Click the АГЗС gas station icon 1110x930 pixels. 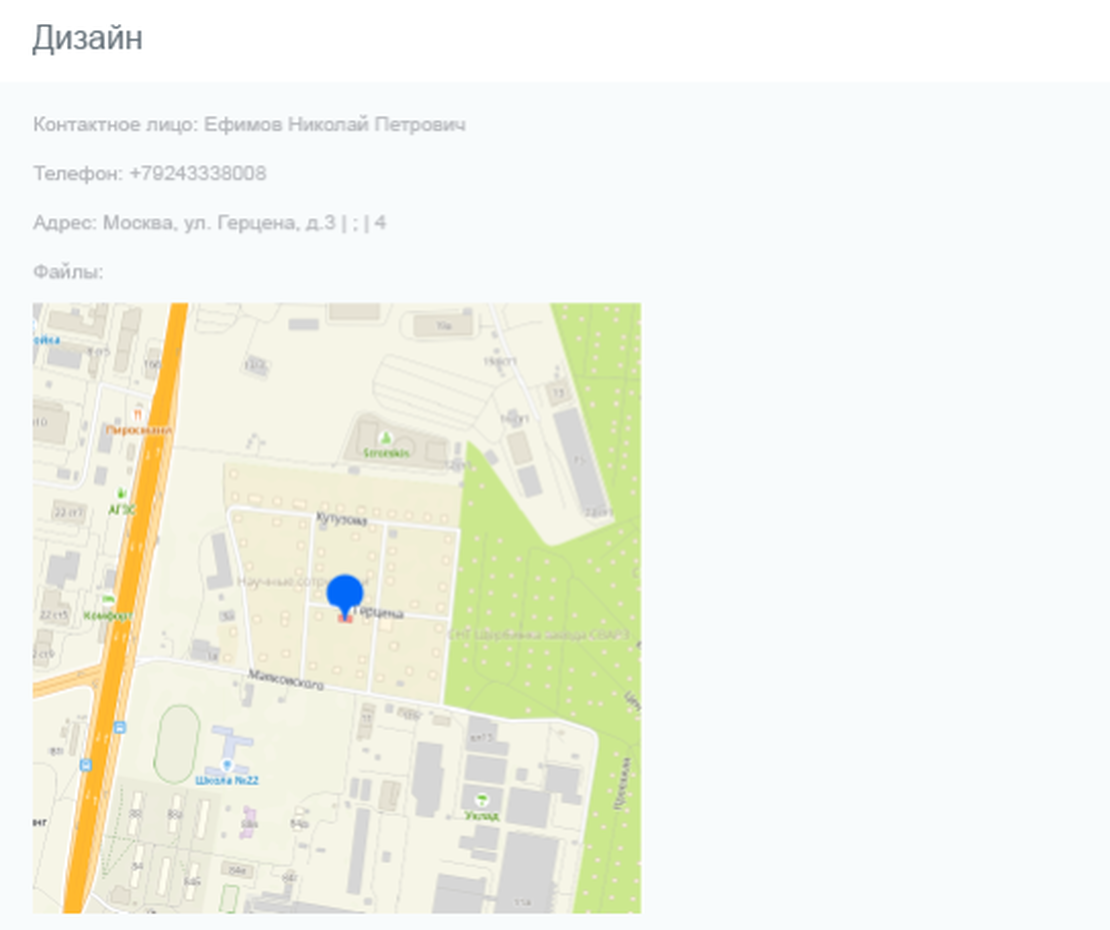point(121,494)
